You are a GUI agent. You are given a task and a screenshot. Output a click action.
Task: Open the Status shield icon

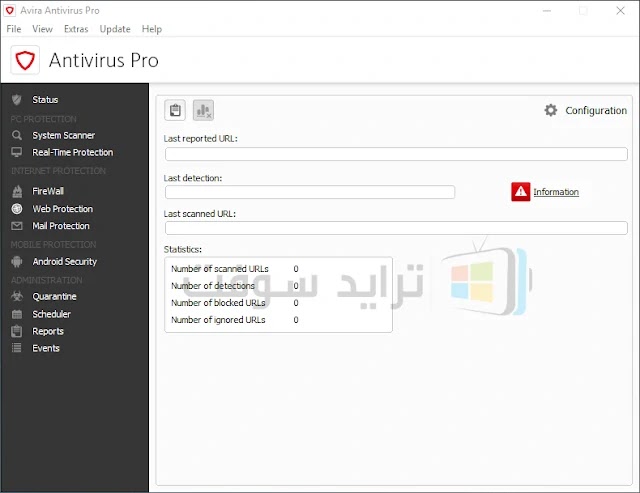coord(17,100)
